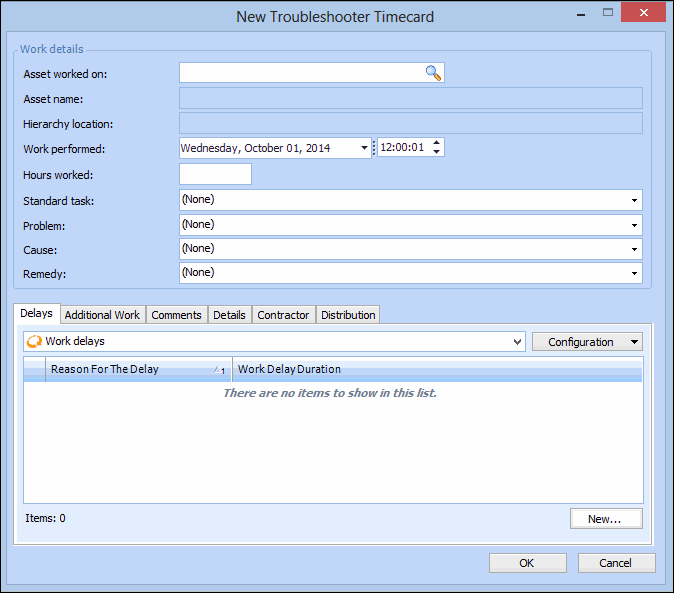
Task: Expand the Standard task dropdown
Action: click(x=634, y=200)
